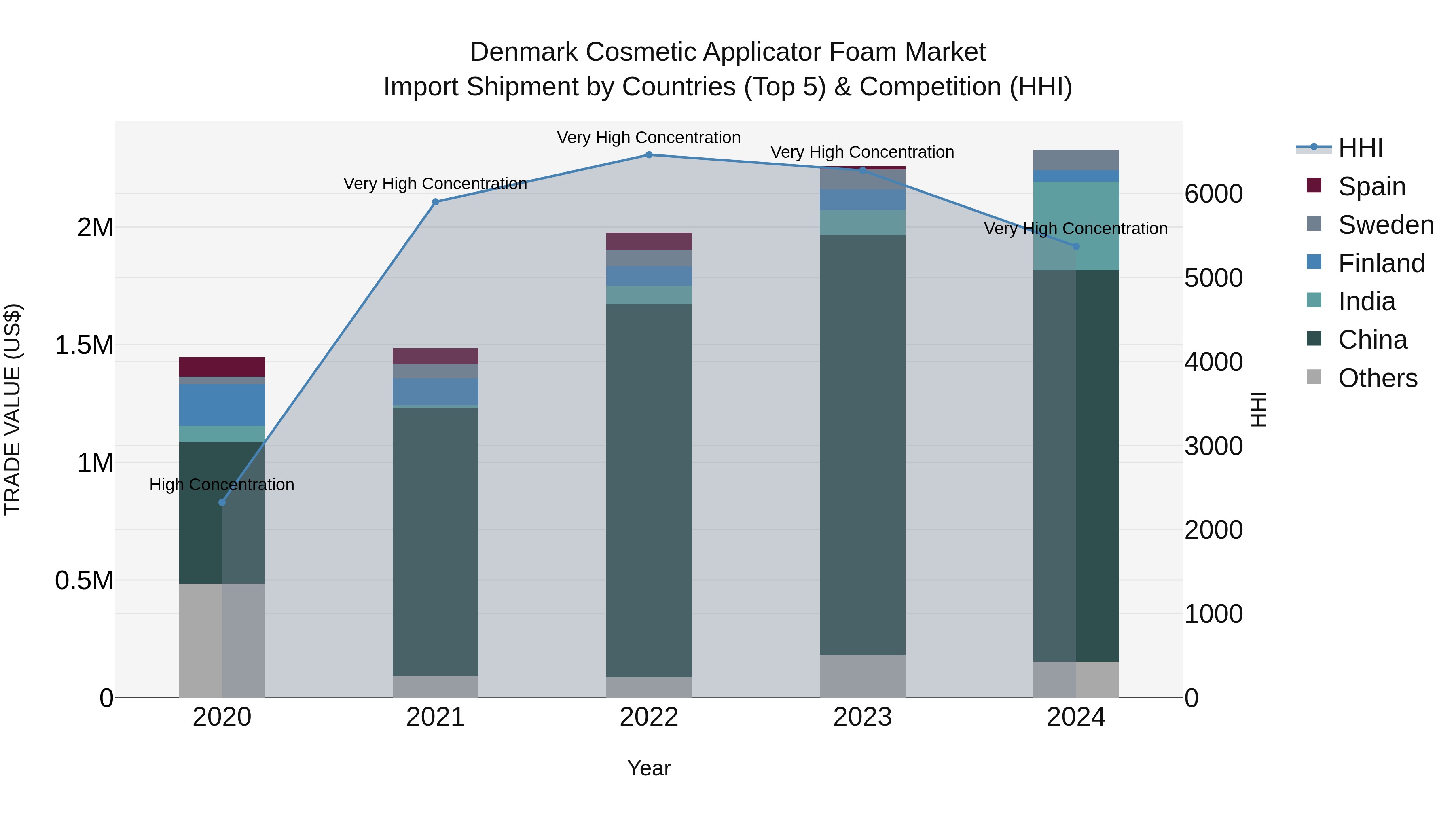Click the Spain segment in the 2020 bar
Screen dimensions: 1456x819
(x=222, y=367)
